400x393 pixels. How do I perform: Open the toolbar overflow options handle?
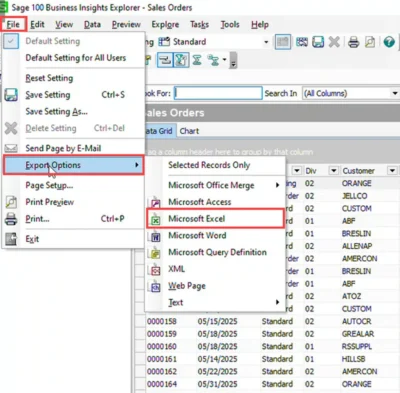(x=233, y=60)
